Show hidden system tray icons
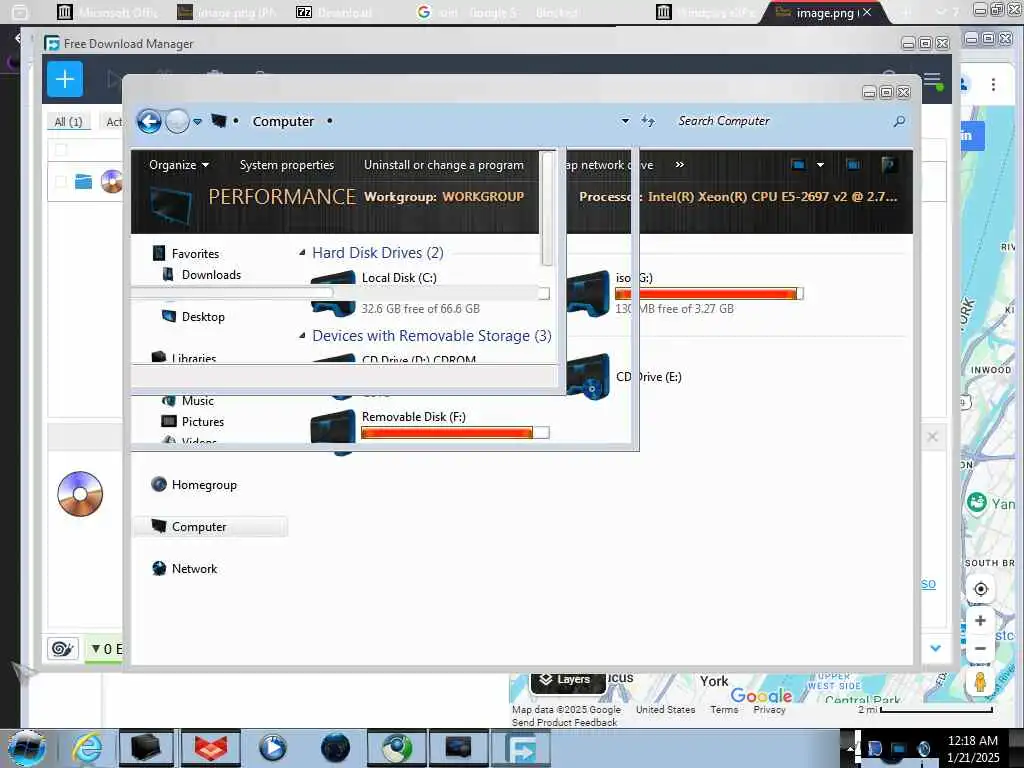Viewport: 1024px width, 768px height. pyautogui.click(x=851, y=748)
